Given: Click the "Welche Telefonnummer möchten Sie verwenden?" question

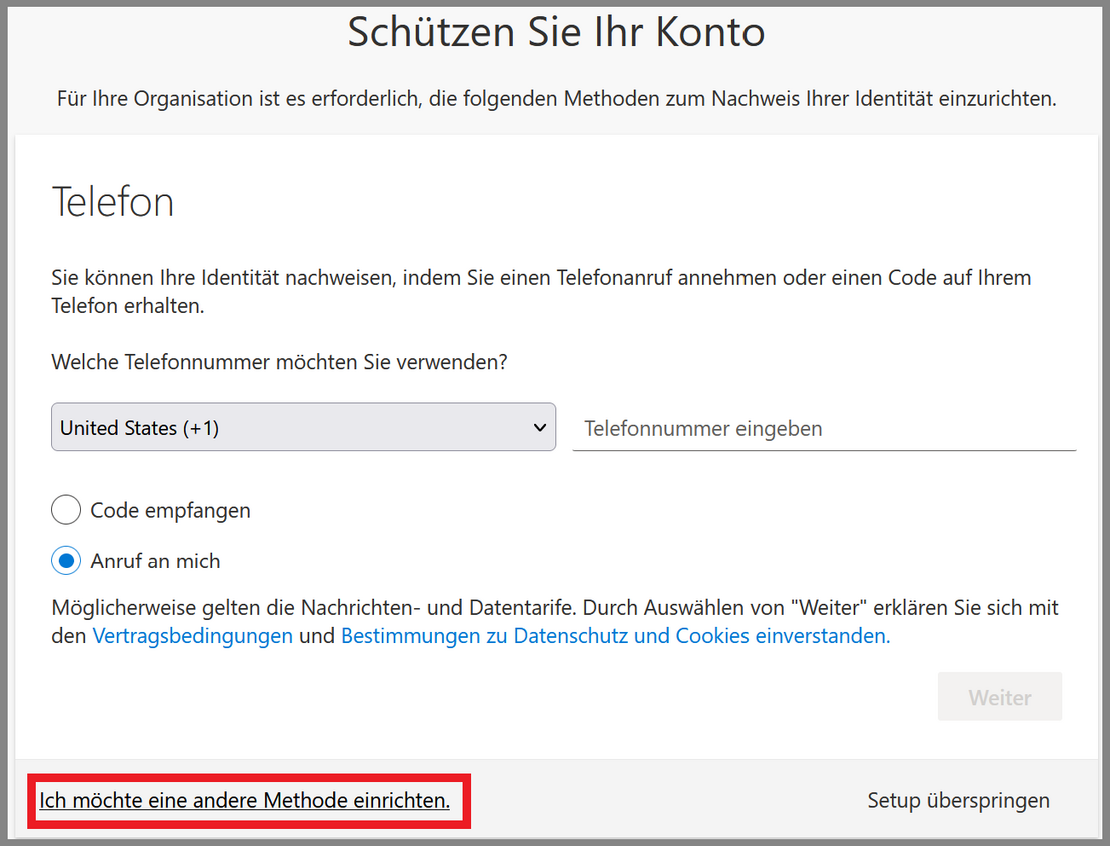Looking at the screenshot, I should click(279, 362).
